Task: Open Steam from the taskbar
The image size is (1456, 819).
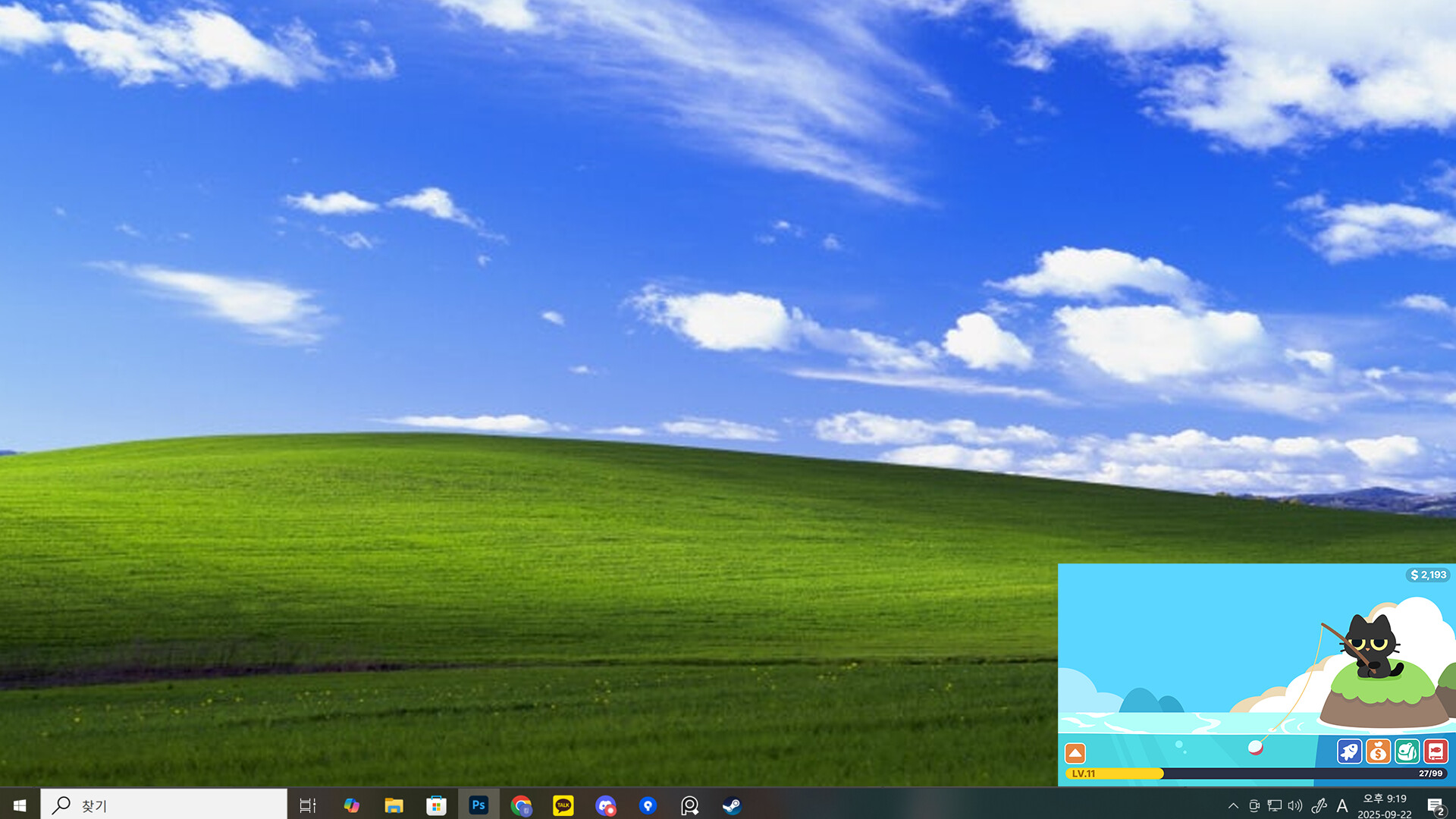Action: click(733, 805)
